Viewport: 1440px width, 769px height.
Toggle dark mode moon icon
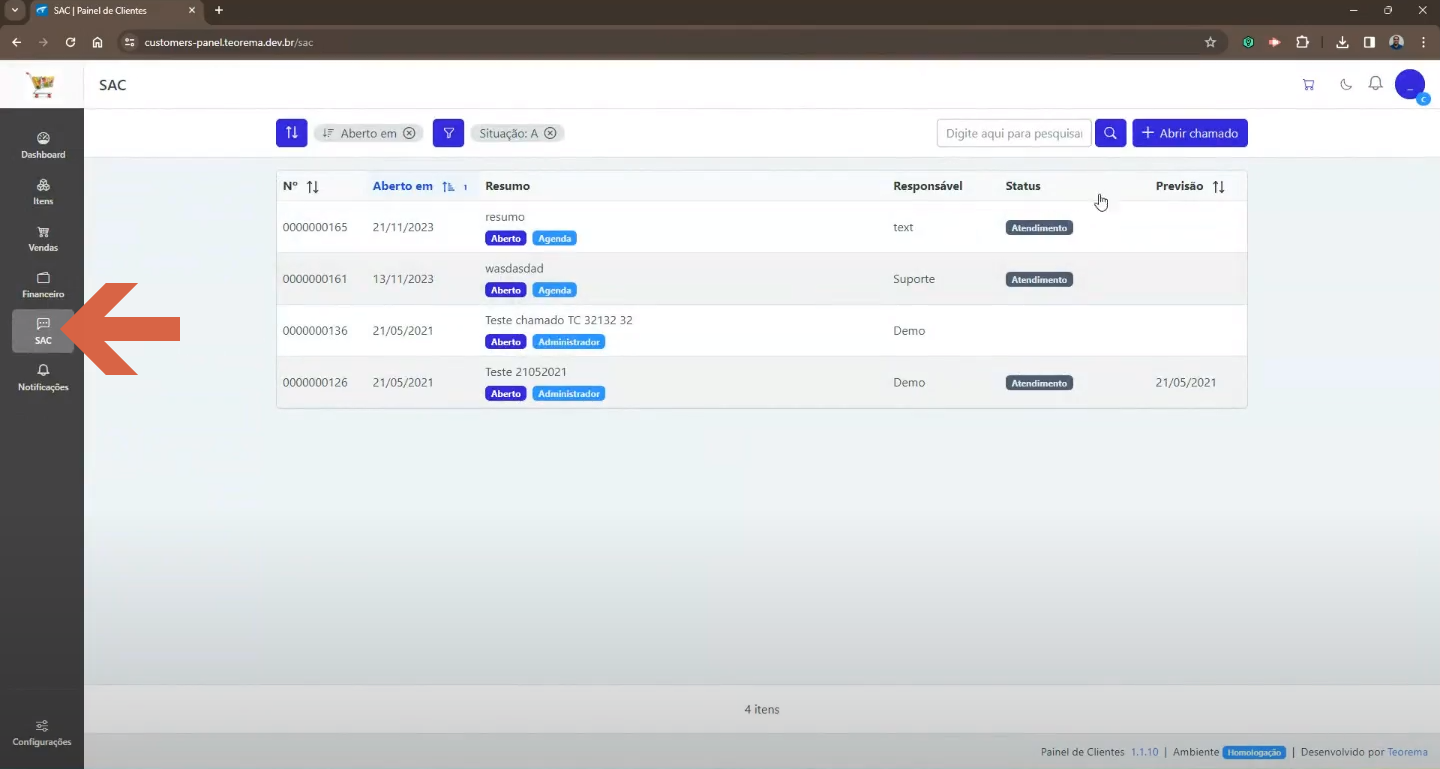[1346, 85]
